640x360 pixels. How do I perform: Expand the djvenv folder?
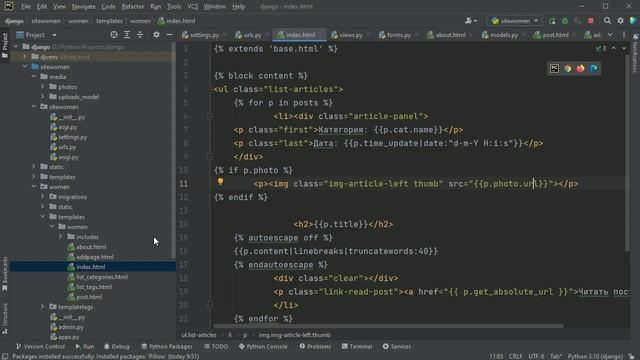click(x=25, y=57)
